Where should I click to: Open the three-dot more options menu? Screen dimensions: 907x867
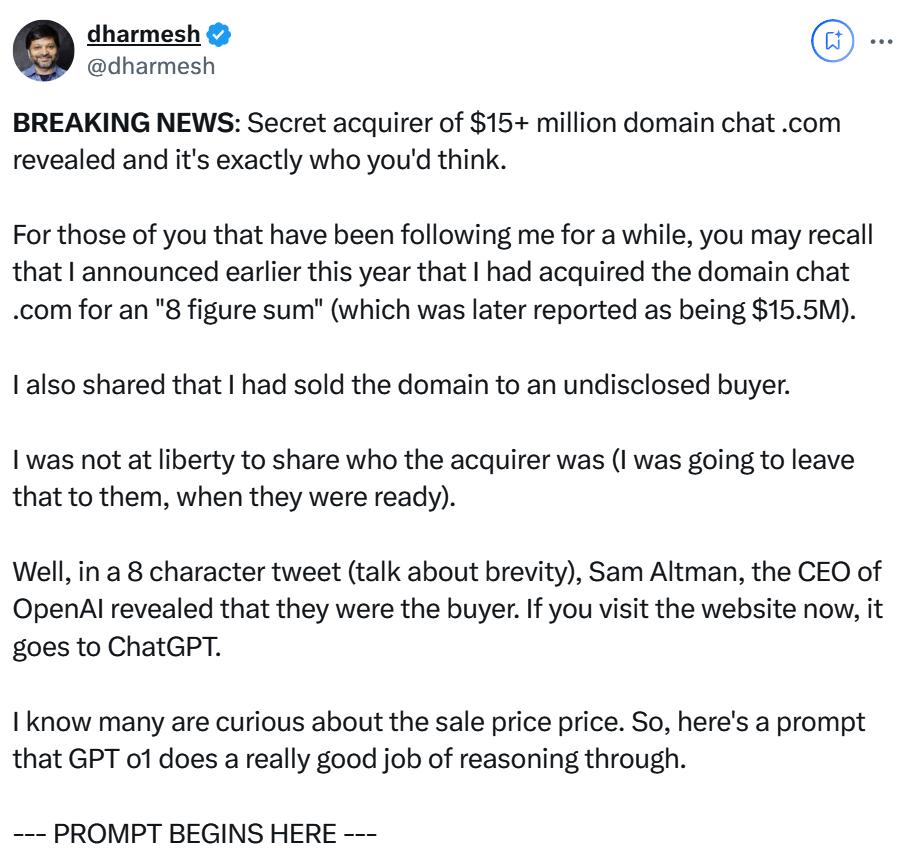tap(882, 41)
